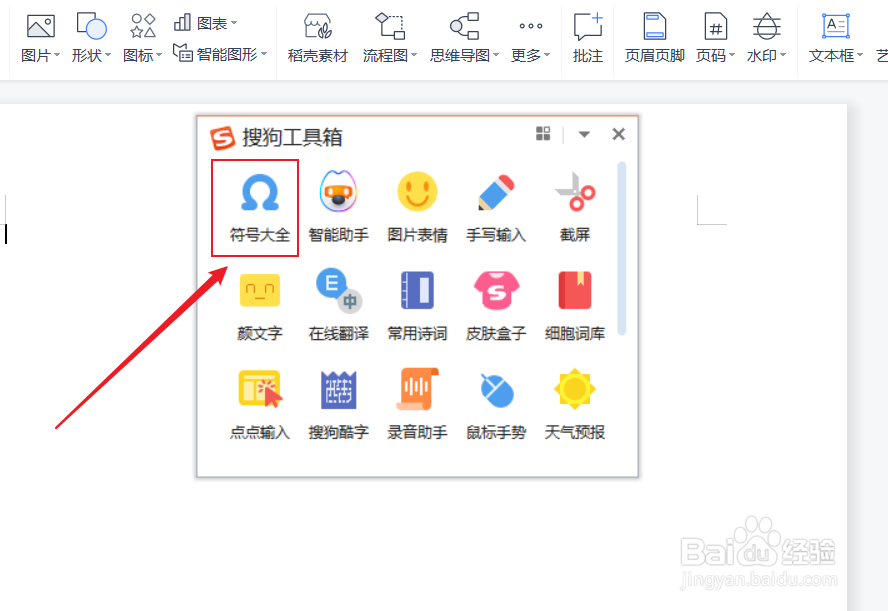The height and width of the screenshot is (611, 888).
Task: Open the 颜文字 kaomoji tool
Action: [259, 306]
